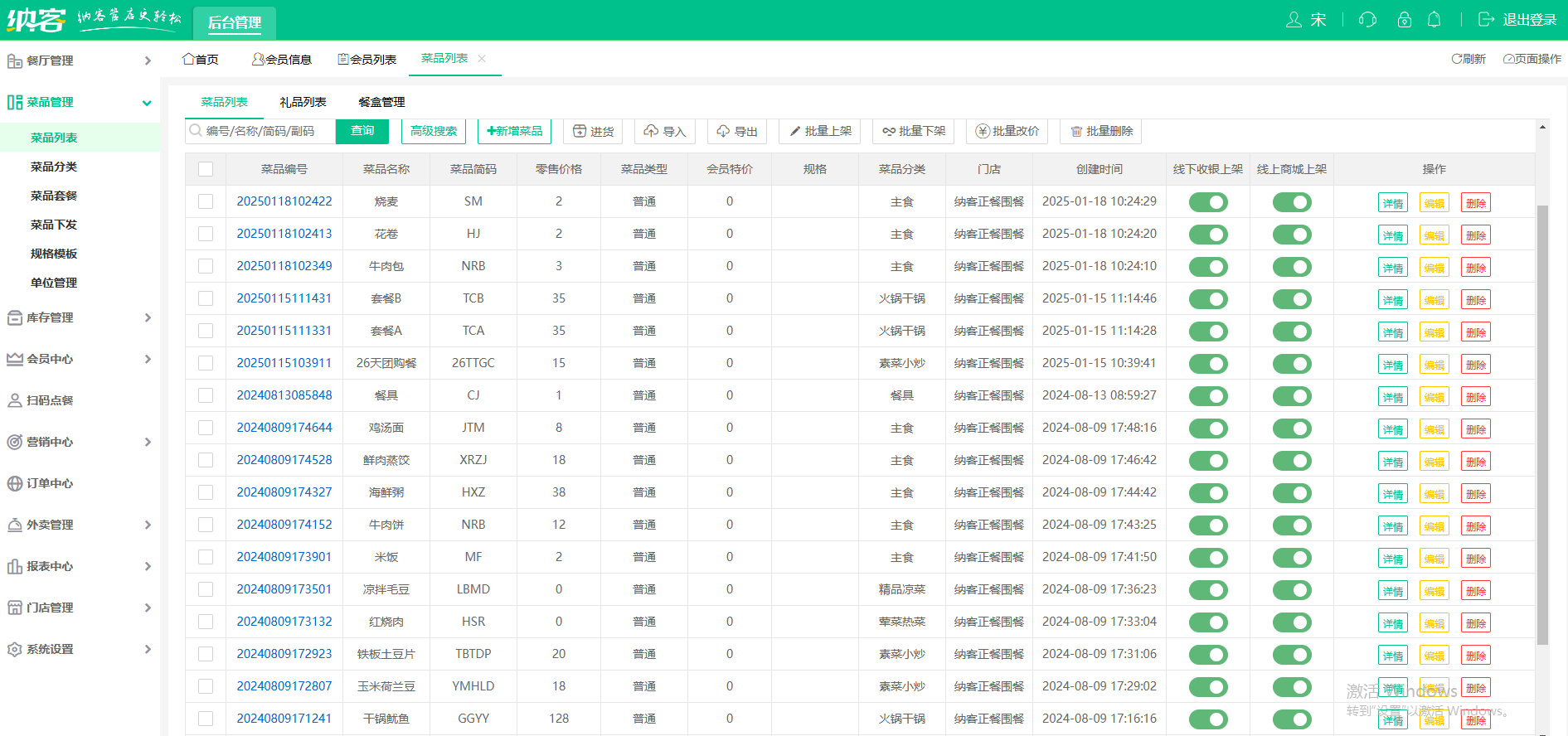The width and height of the screenshot is (1568, 736).
Task: Open the notification bell icon
Action: coord(1434,20)
